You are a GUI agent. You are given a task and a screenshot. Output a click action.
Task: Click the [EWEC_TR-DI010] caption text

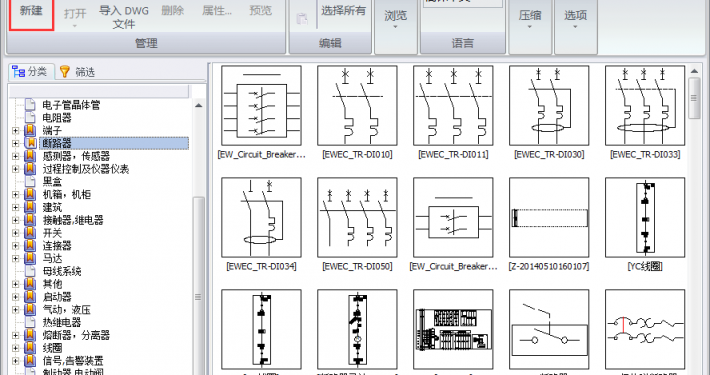(357, 155)
